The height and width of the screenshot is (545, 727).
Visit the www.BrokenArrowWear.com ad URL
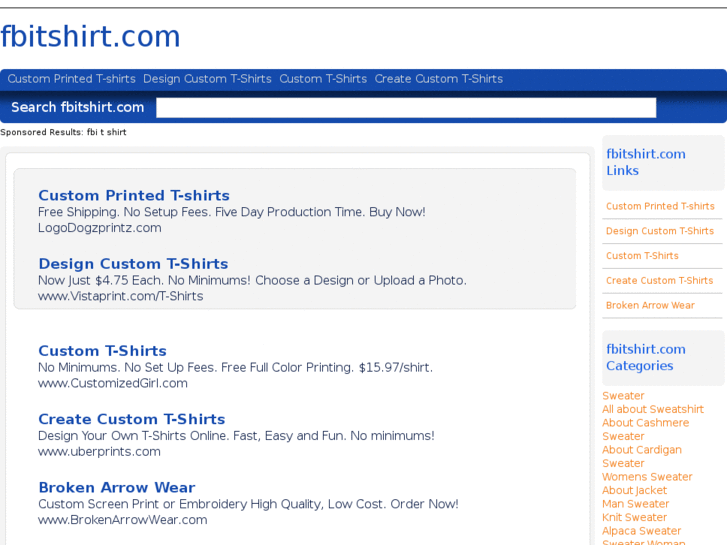pyautogui.click(x=122, y=519)
